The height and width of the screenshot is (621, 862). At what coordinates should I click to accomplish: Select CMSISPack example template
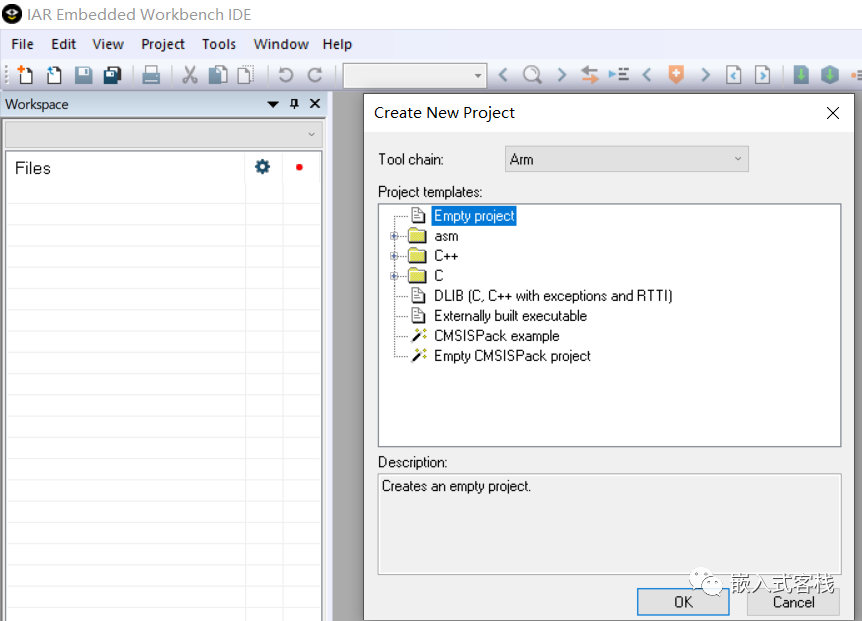pos(496,336)
